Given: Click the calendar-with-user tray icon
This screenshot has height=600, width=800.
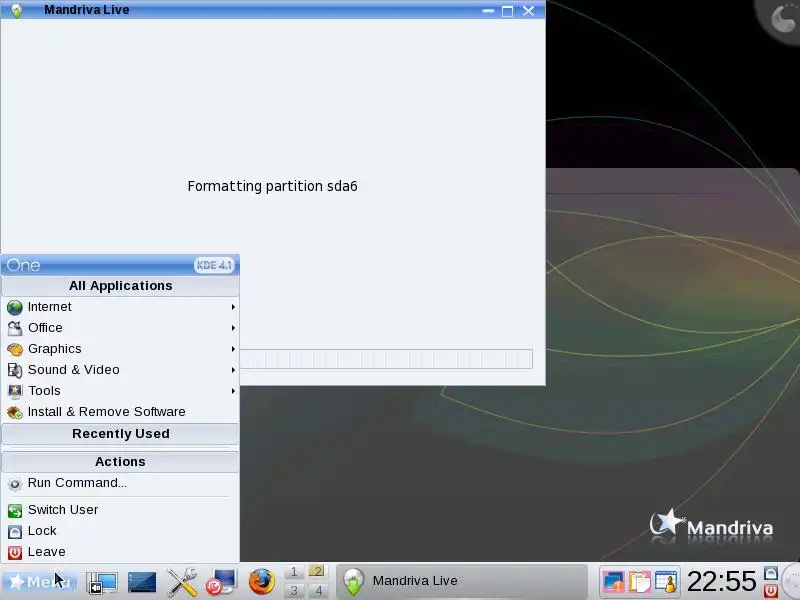Looking at the screenshot, I should 666,582.
